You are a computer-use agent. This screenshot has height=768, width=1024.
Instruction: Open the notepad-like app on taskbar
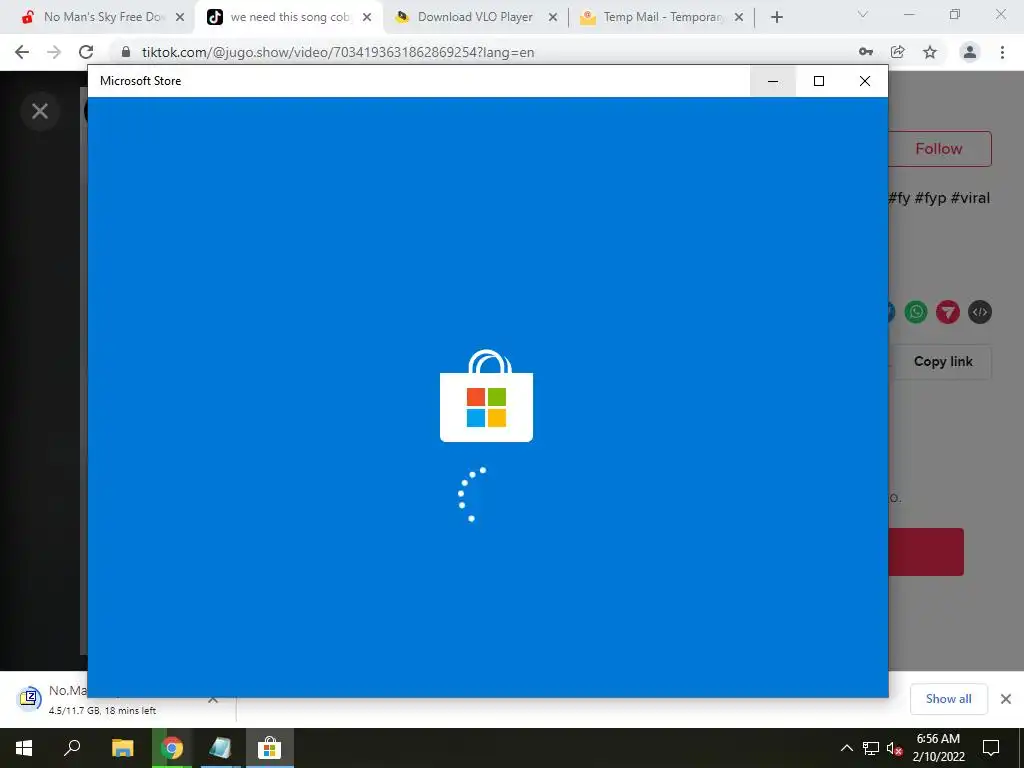pos(220,748)
